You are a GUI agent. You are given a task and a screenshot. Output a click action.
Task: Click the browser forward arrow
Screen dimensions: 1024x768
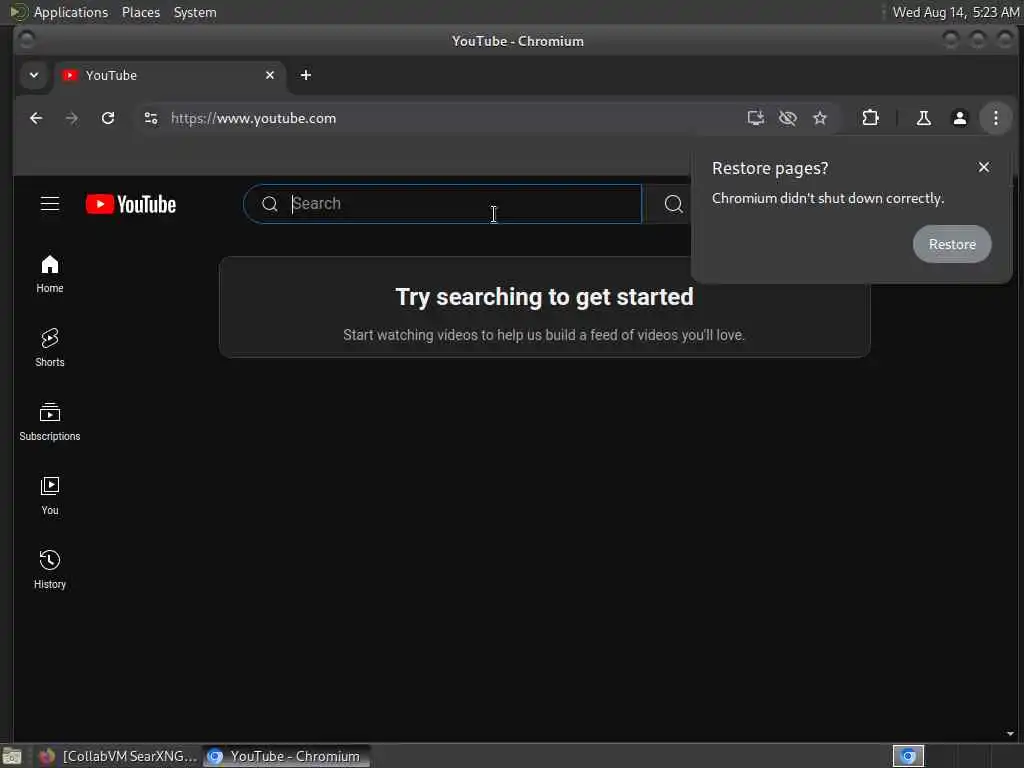tap(72, 118)
